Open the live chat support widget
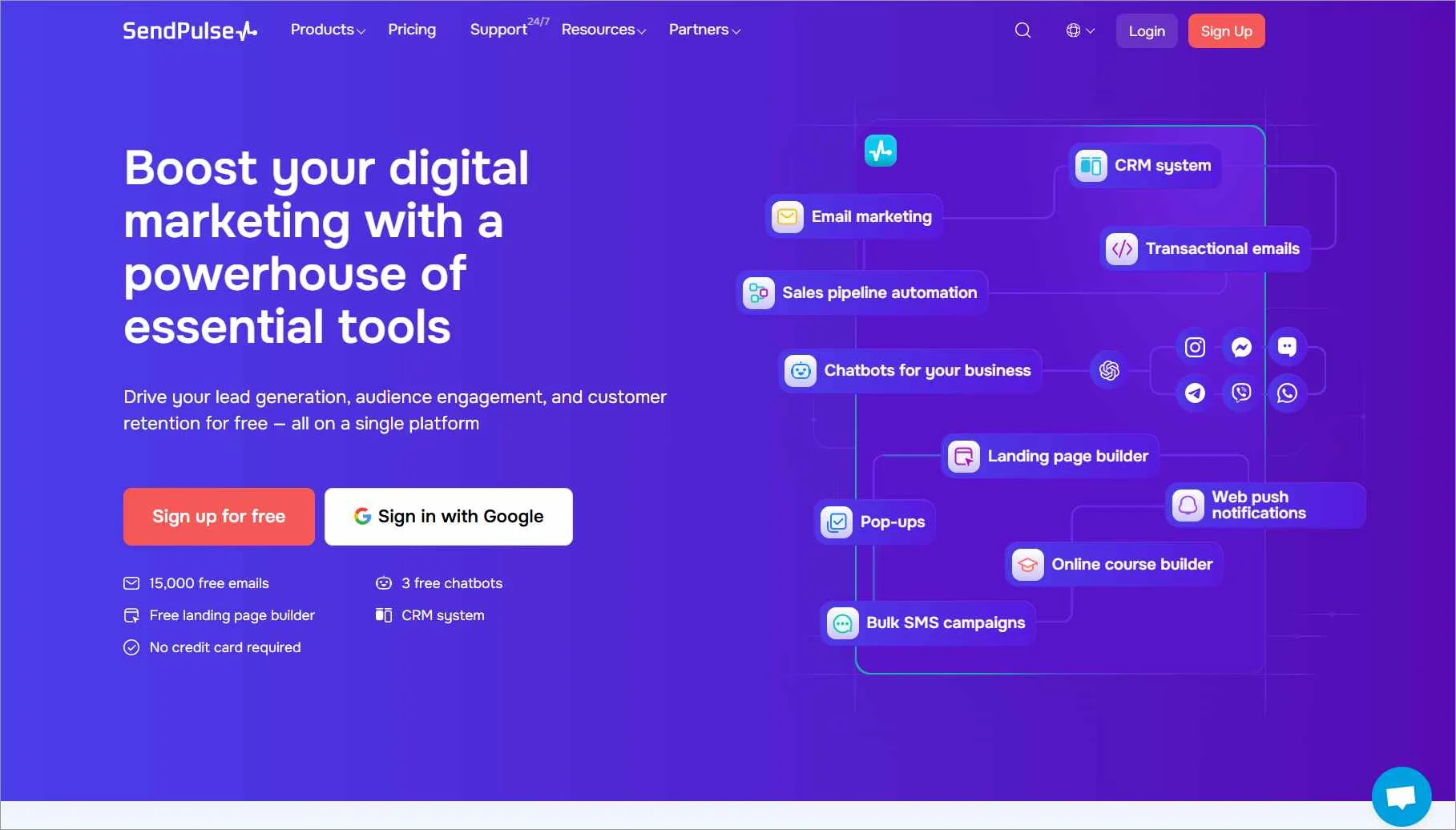The image size is (1456, 830). coord(1402,796)
